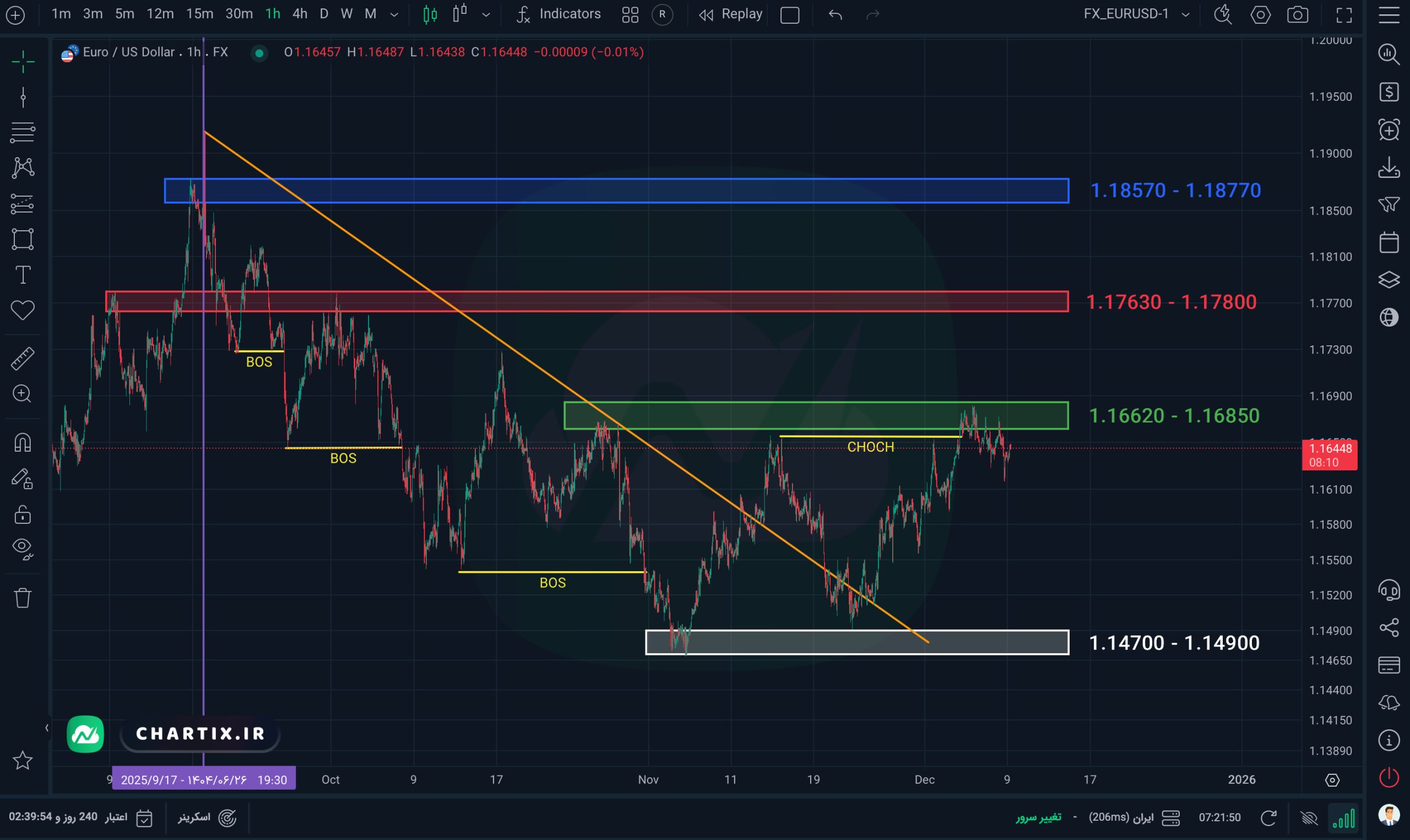Switch to the 15m timeframe

(x=200, y=14)
